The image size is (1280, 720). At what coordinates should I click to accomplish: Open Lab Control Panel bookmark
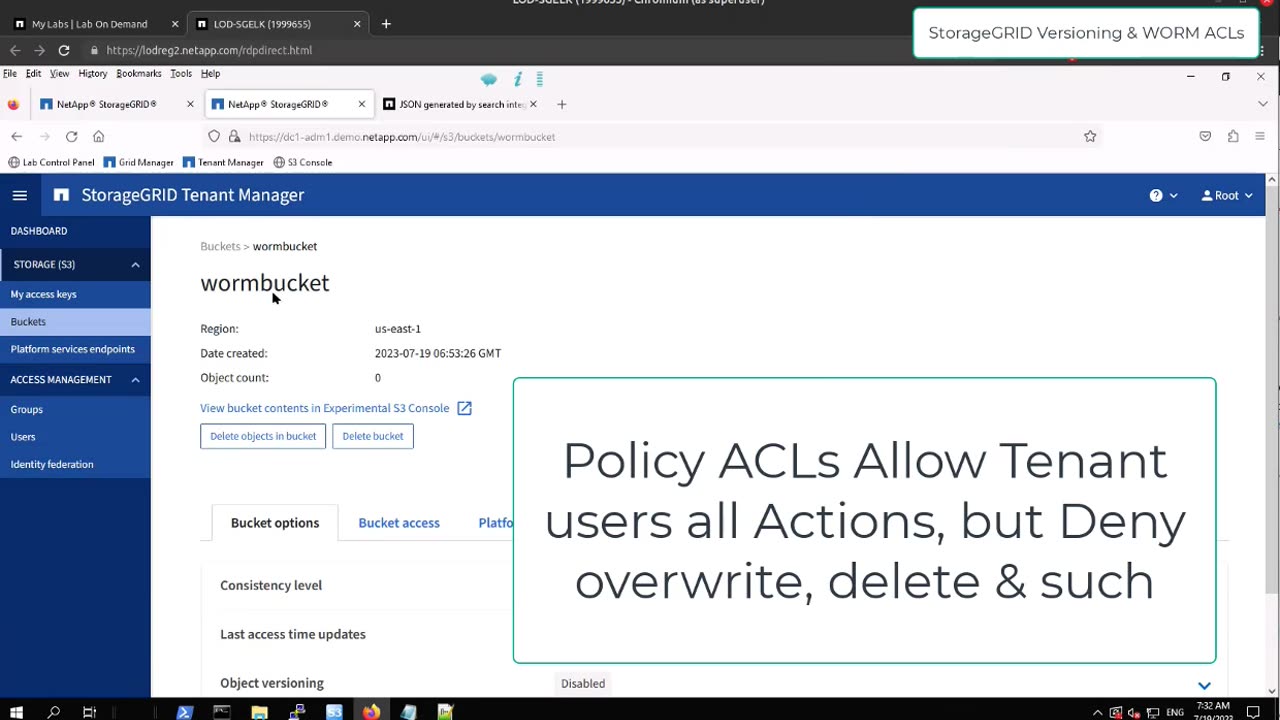click(x=51, y=162)
